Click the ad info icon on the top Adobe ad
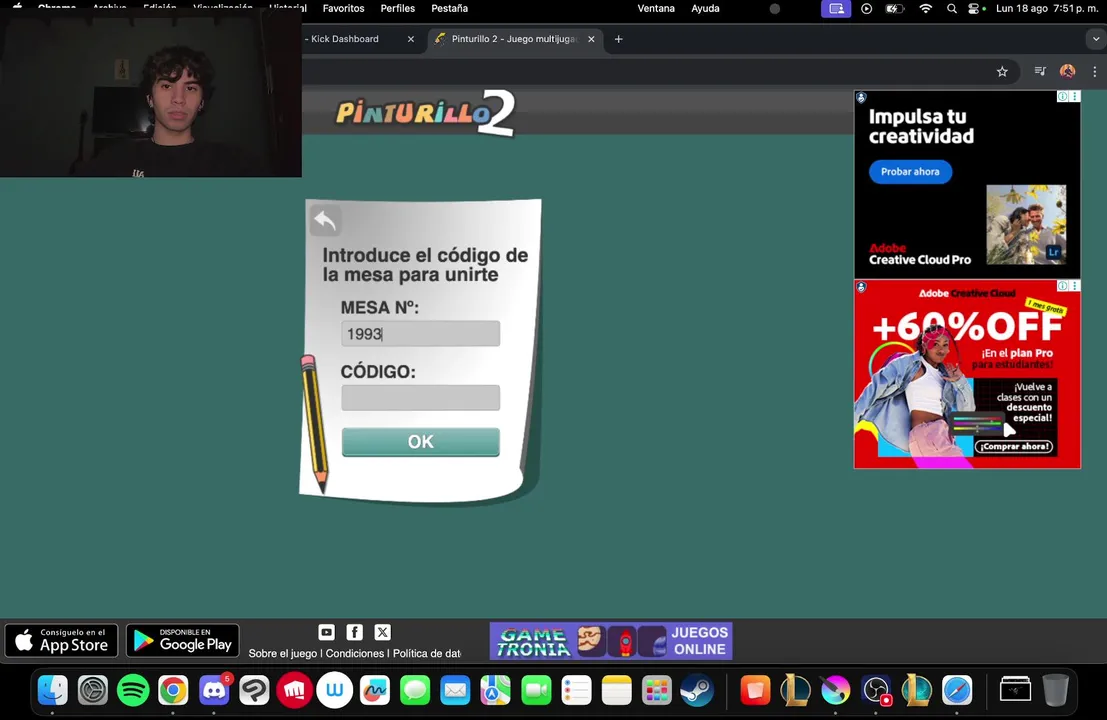Viewport: 1107px width, 720px height. coord(1062,97)
